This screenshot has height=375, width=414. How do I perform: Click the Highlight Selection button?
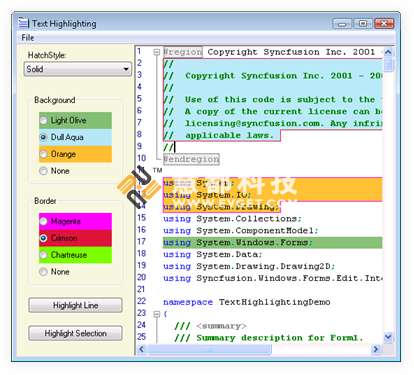75,333
